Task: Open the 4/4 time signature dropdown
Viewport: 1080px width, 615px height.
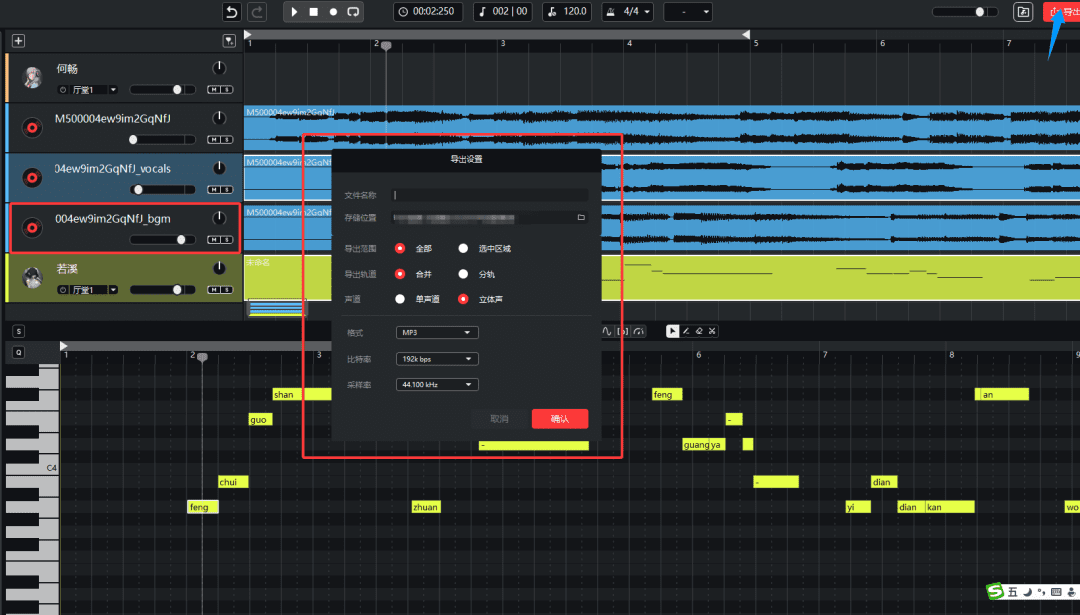Action: click(x=627, y=12)
